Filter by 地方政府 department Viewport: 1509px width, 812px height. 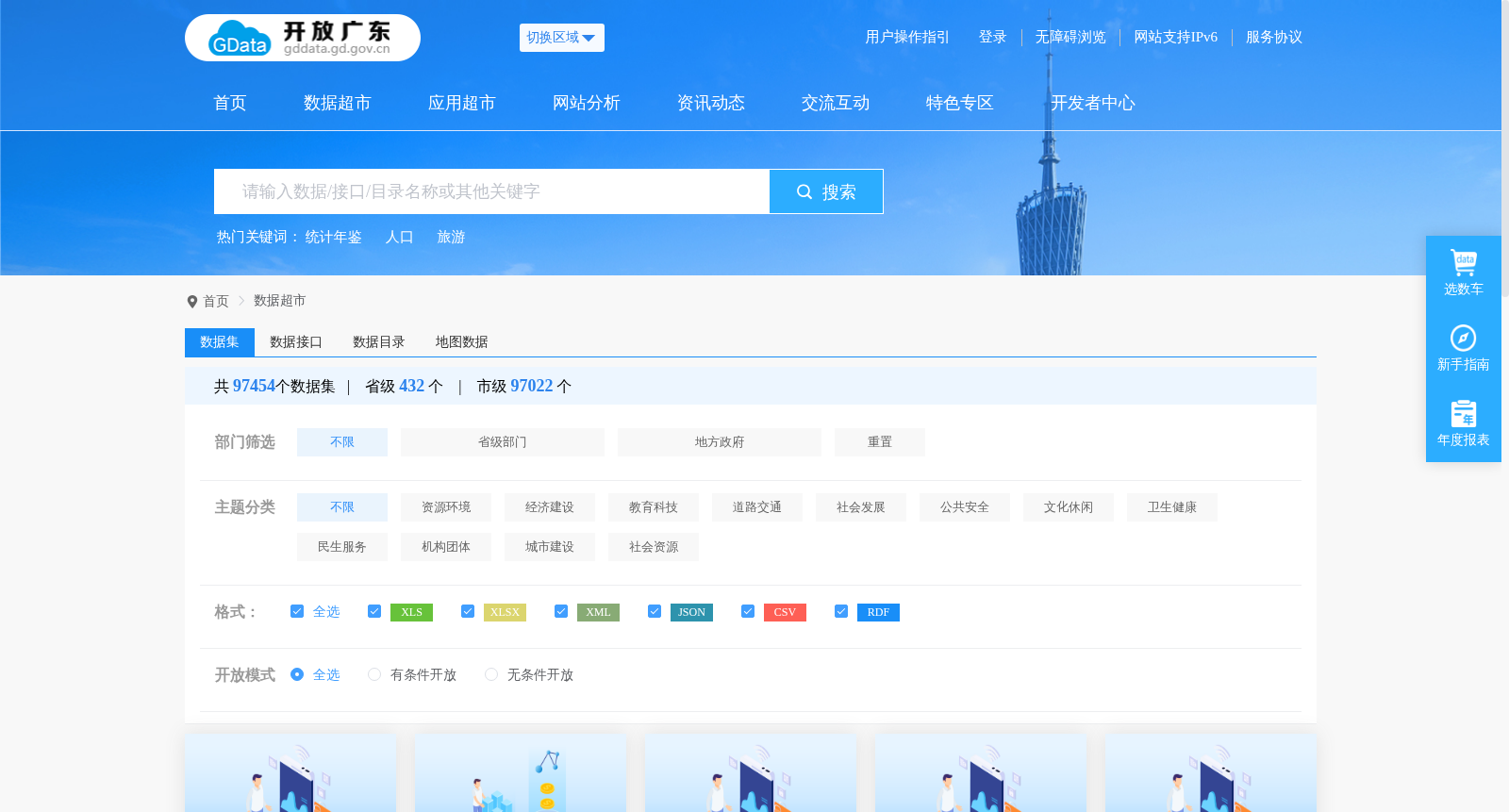pos(720,442)
